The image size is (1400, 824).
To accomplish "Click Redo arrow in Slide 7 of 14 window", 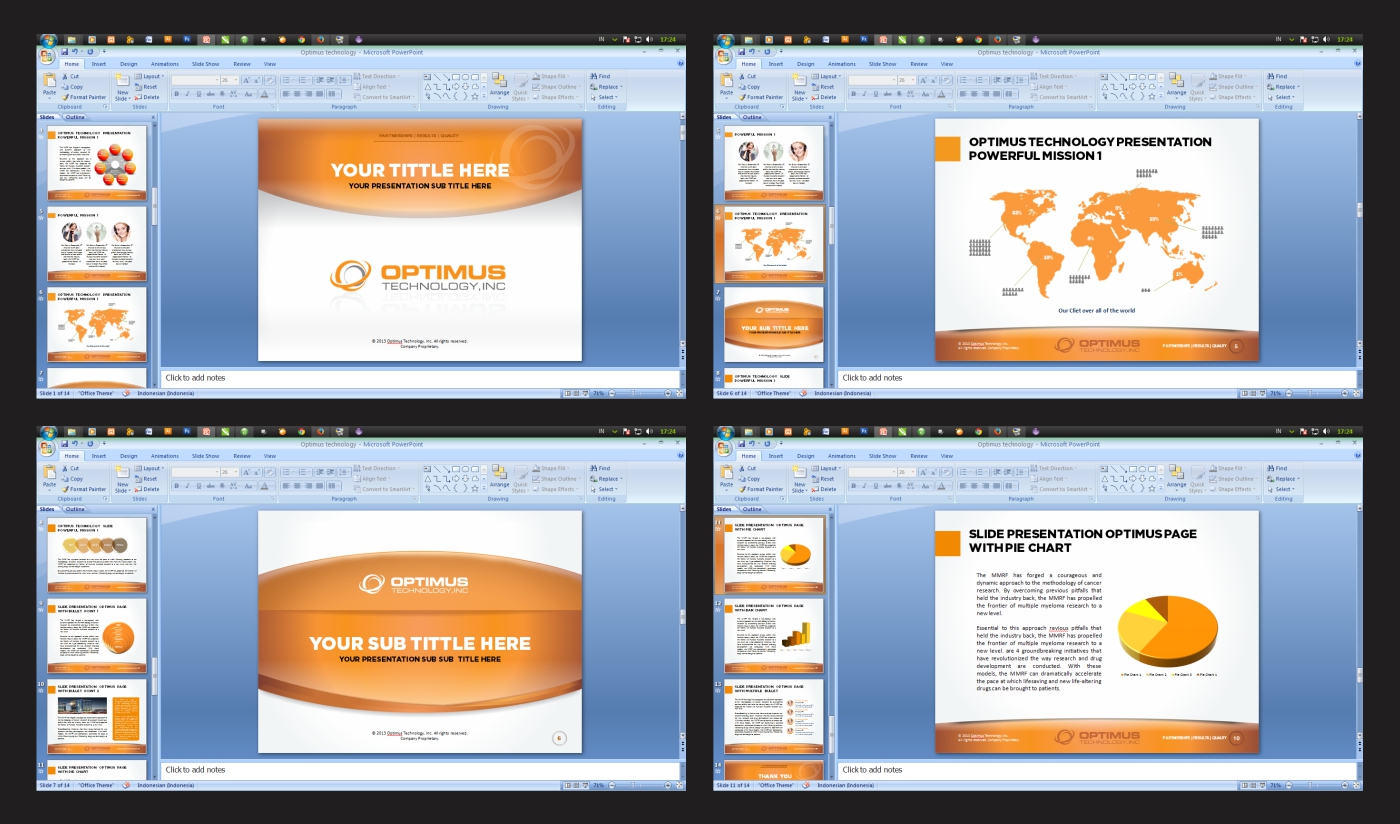I will [90, 443].
